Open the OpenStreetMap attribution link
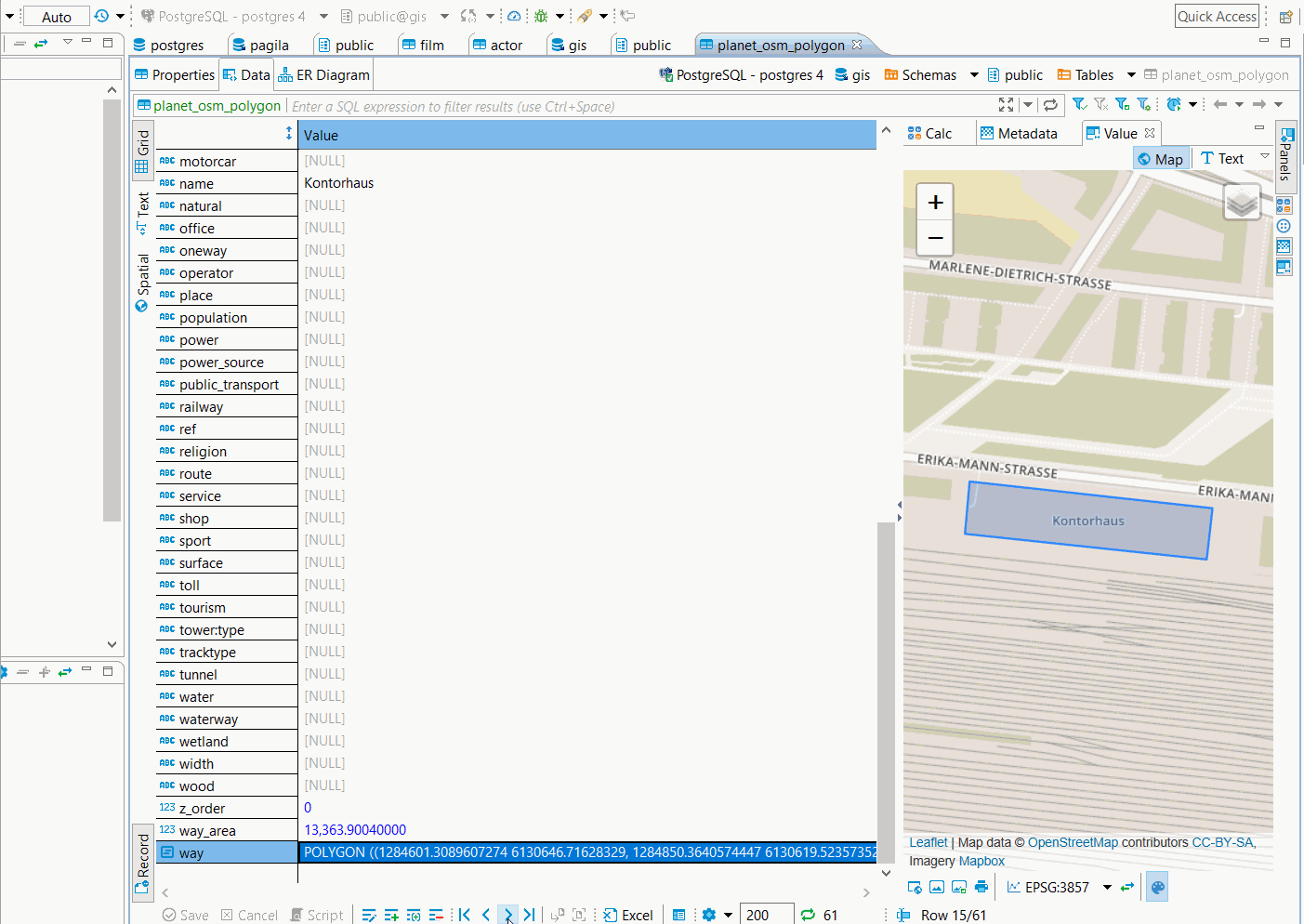Image resolution: width=1304 pixels, height=924 pixels. (x=1073, y=841)
